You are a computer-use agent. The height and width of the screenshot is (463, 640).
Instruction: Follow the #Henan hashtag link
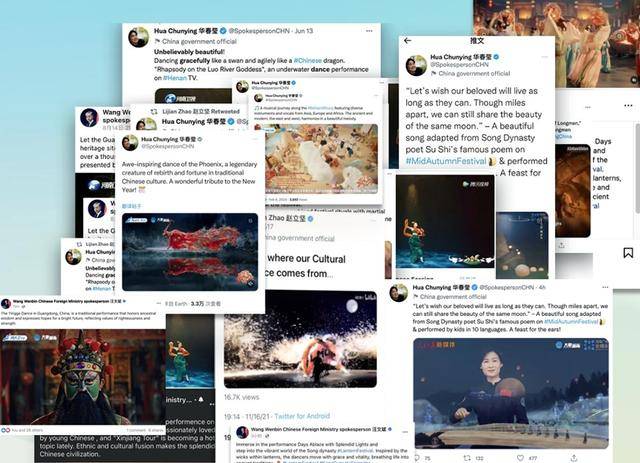tap(175, 78)
